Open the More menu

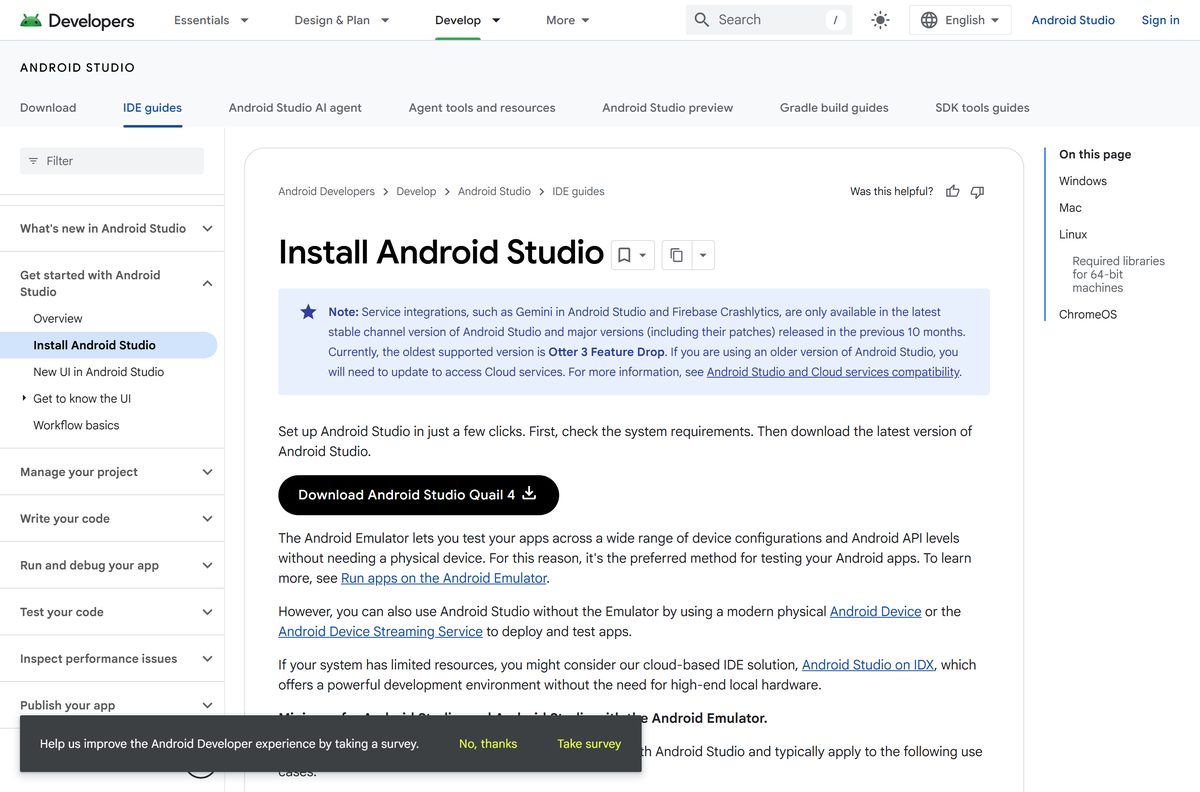coord(568,20)
